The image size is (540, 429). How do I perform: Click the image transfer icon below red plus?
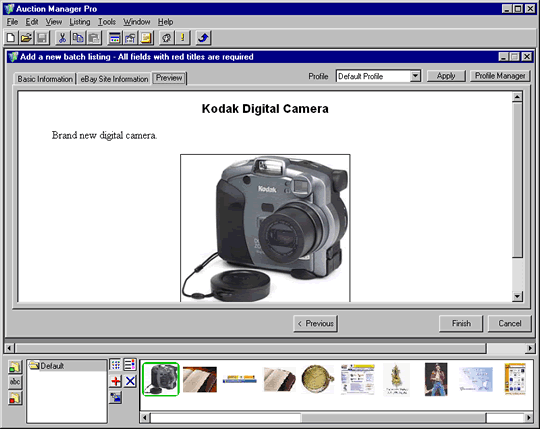point(116,398)
